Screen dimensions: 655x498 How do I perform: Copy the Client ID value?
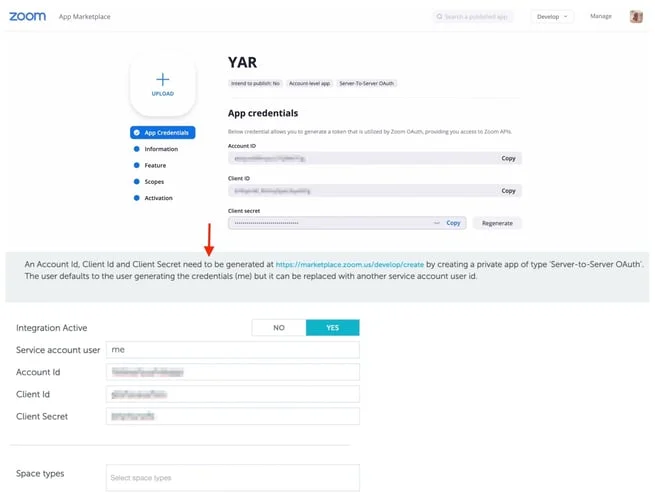tap(508, 190)
